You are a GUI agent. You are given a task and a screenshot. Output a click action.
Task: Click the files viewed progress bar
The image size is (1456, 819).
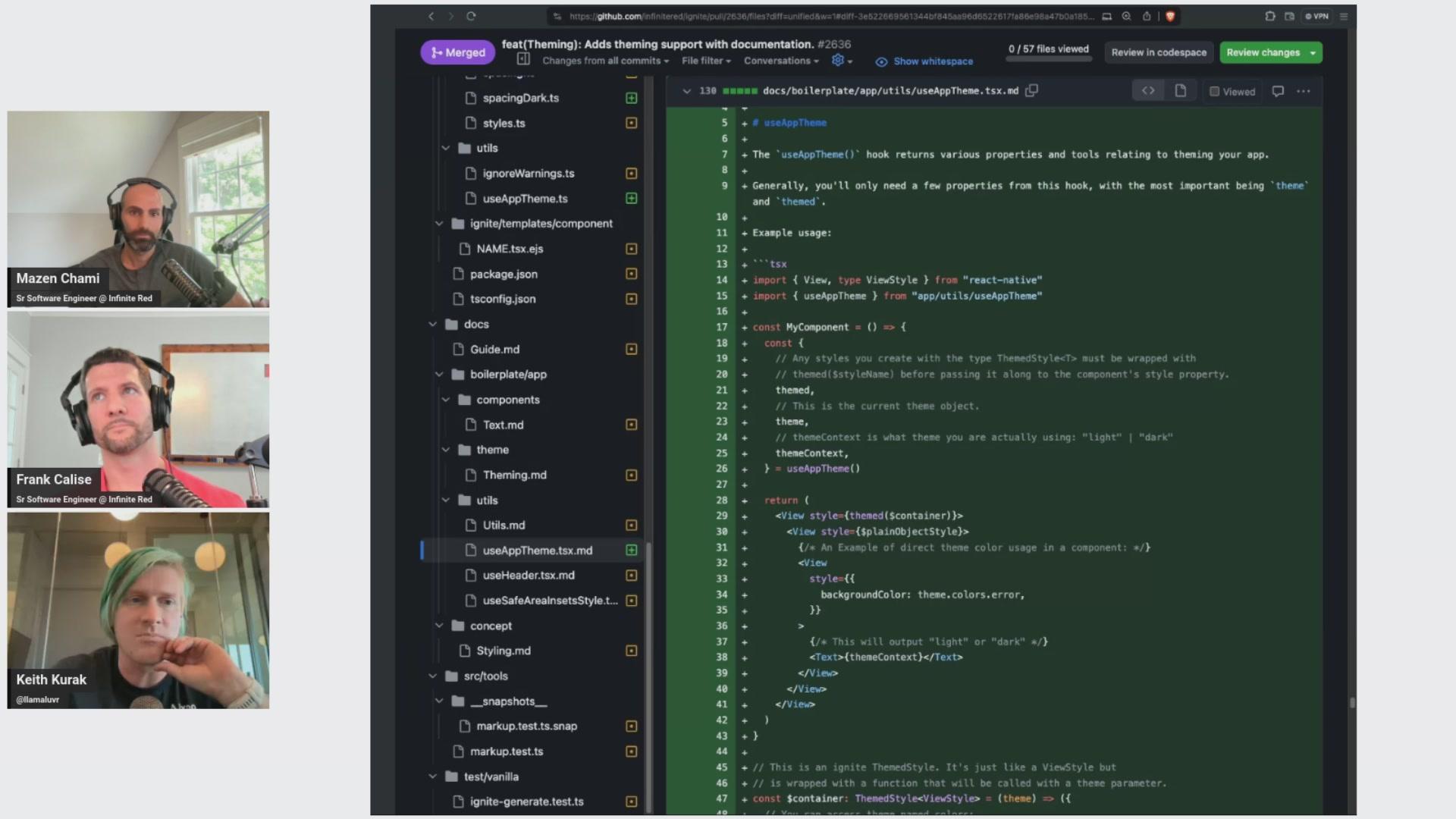coord(1049,58)
